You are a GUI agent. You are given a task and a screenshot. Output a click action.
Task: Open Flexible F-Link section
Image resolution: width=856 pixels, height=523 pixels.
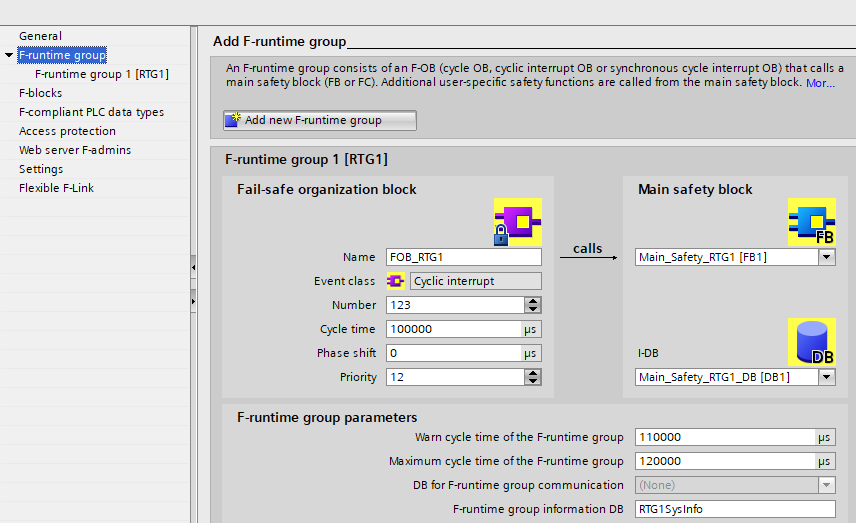click(x=56, y=188)
